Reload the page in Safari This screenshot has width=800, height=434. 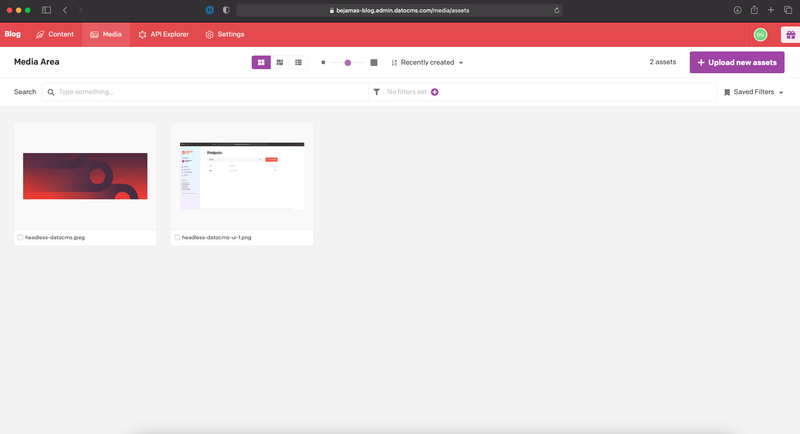[x=556, y=10]
